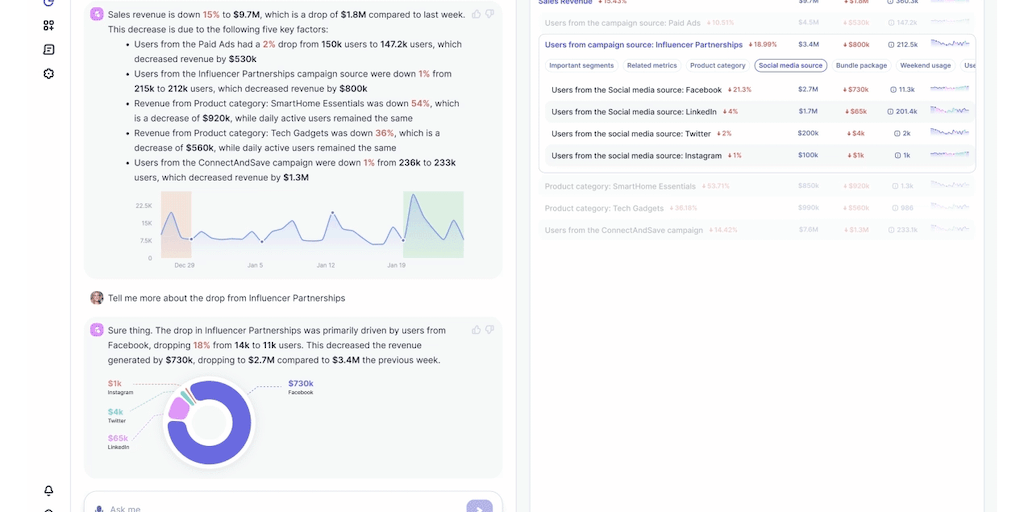Screen dimensions: 1024x512
Task: Thumbs up the sales revenue answer
Action: click(476, 14)
